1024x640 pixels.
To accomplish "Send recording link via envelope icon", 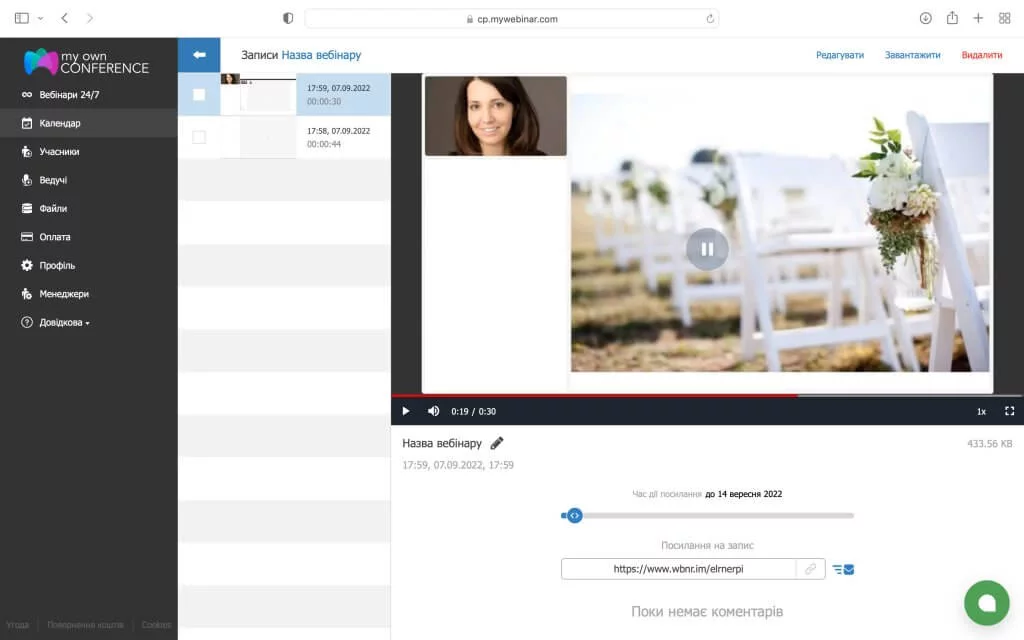I will pyautogui.click(x=844, y=570).
